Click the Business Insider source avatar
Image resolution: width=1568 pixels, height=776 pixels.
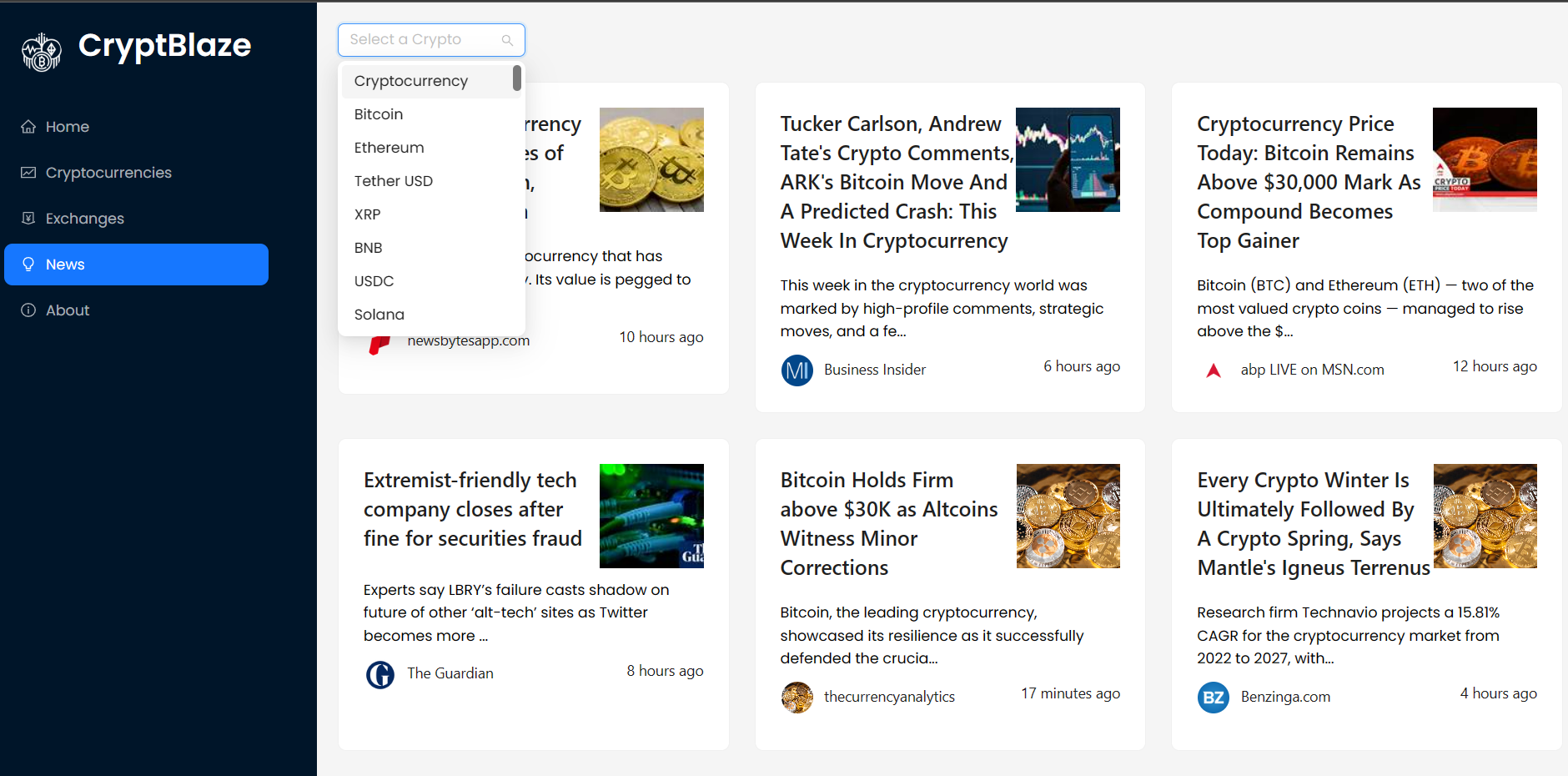tap(797, 370)
